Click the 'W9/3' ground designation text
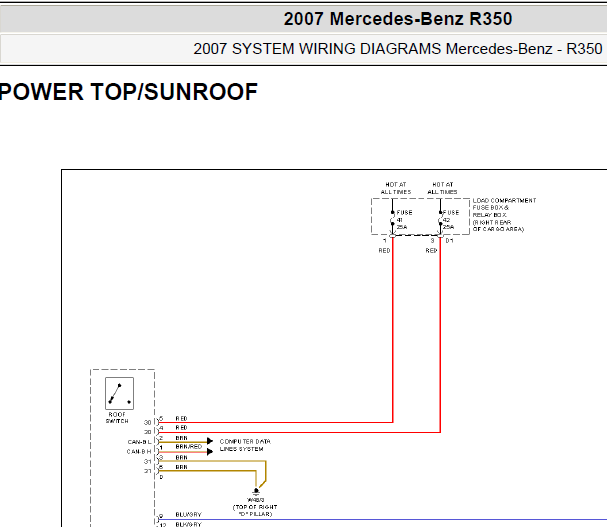 click(255, 500)
